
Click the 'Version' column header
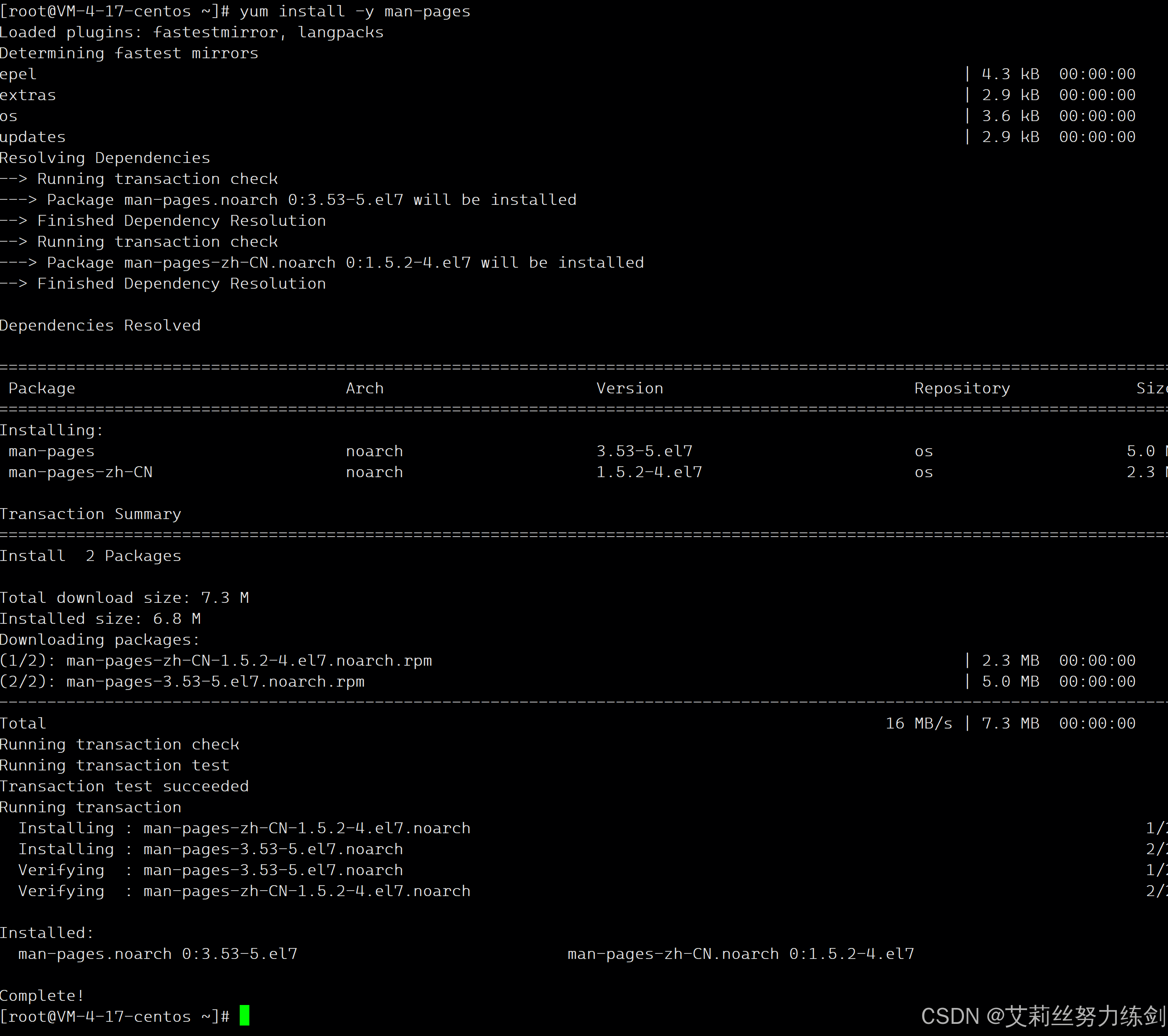630,388
